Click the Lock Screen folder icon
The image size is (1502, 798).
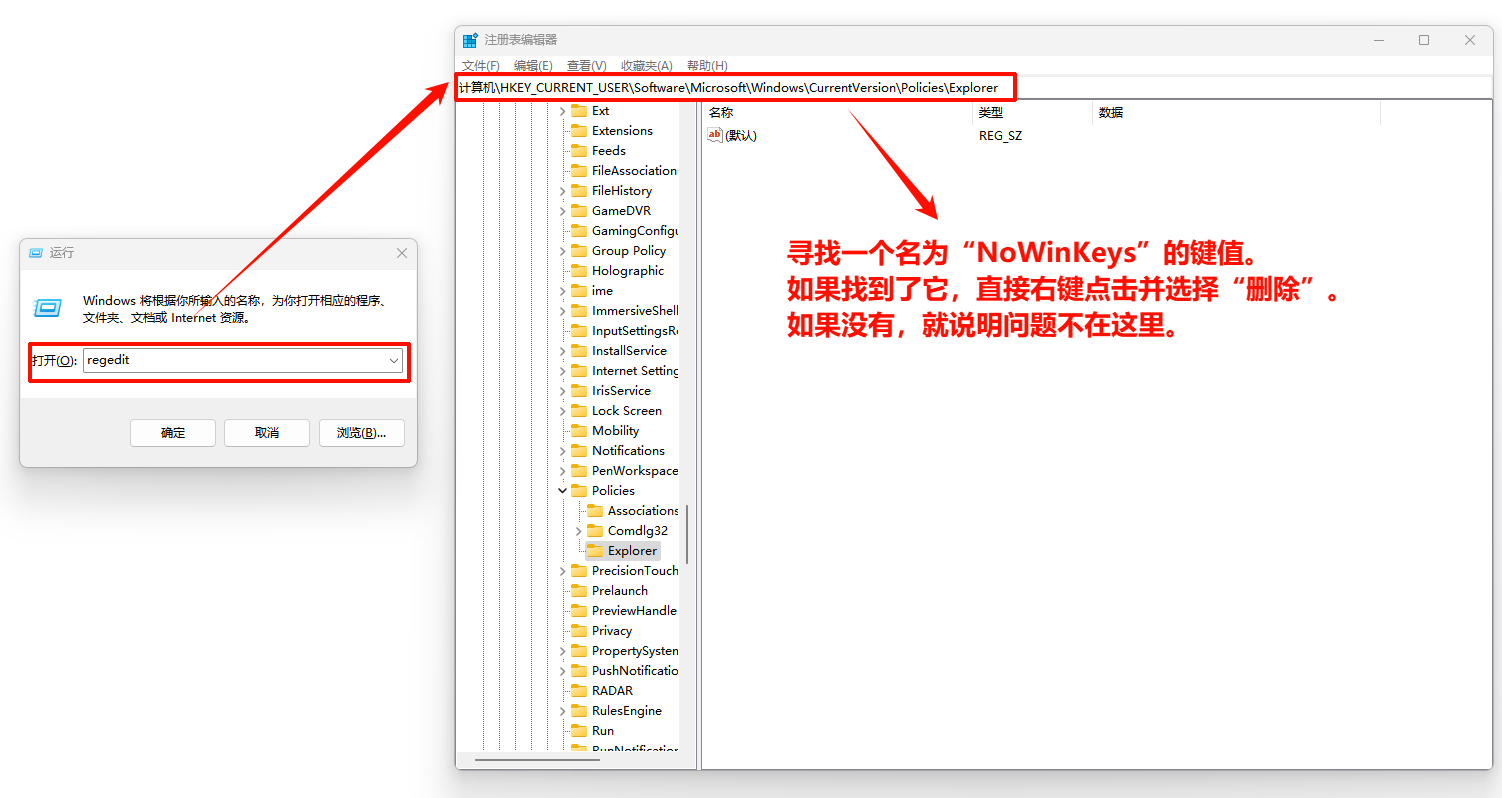click(x=581, y=410)
